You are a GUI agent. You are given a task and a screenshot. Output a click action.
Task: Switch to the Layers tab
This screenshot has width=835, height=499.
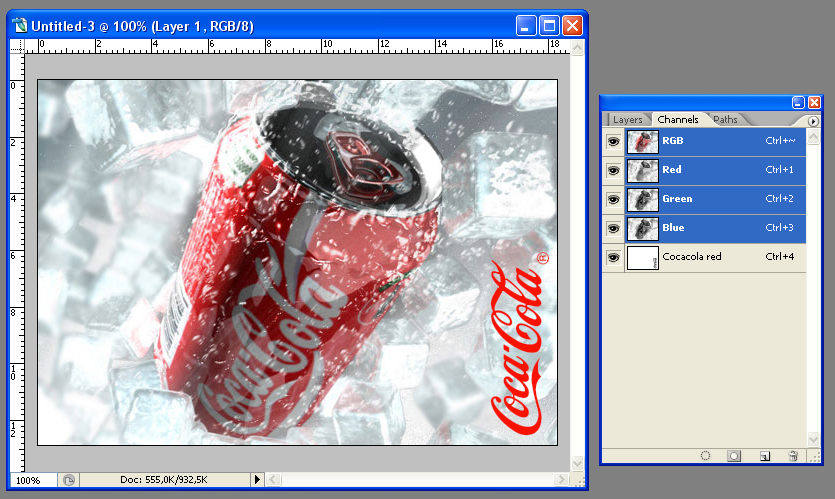[627, 119]
